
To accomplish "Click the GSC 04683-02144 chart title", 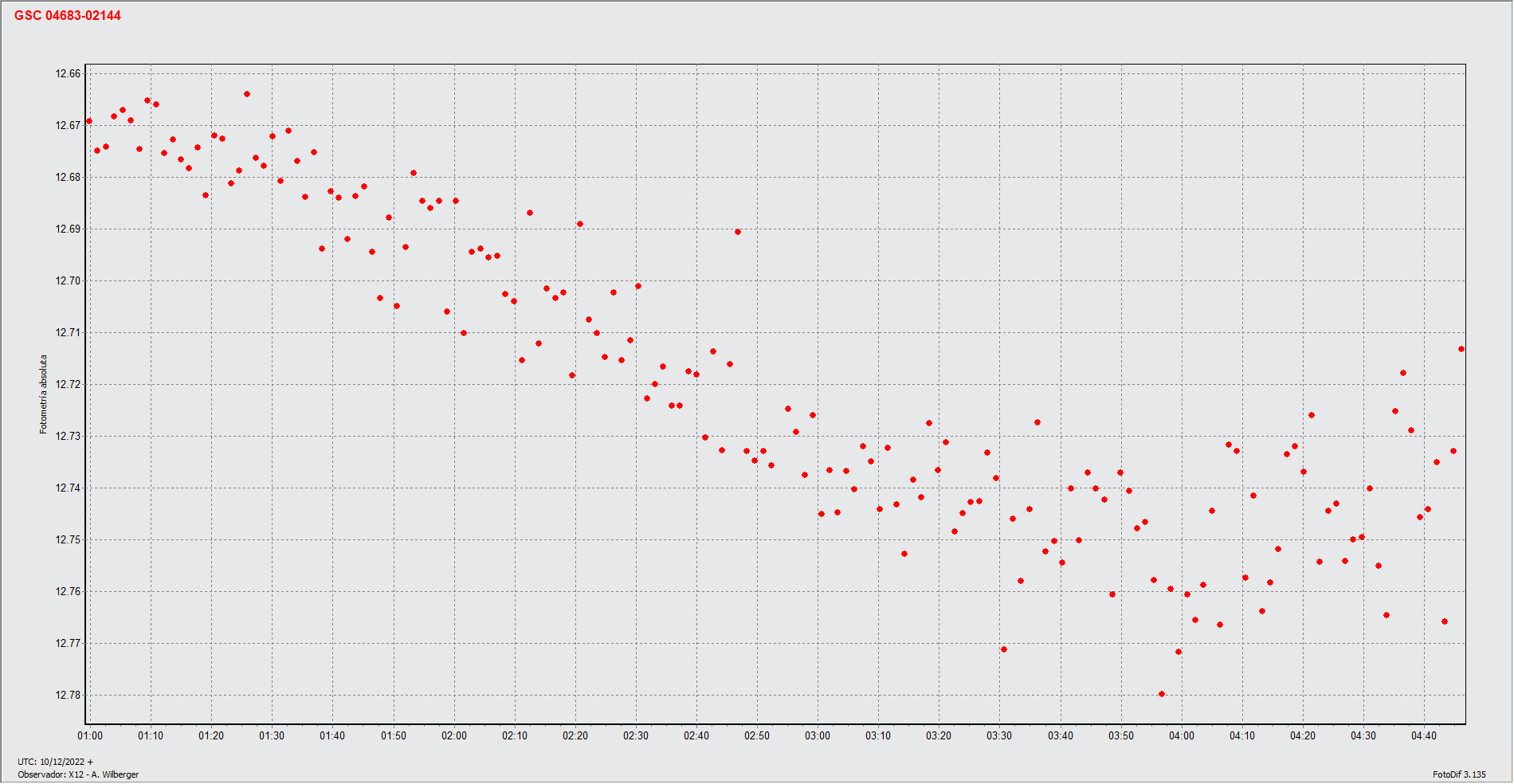I will [x=68, y=16].
